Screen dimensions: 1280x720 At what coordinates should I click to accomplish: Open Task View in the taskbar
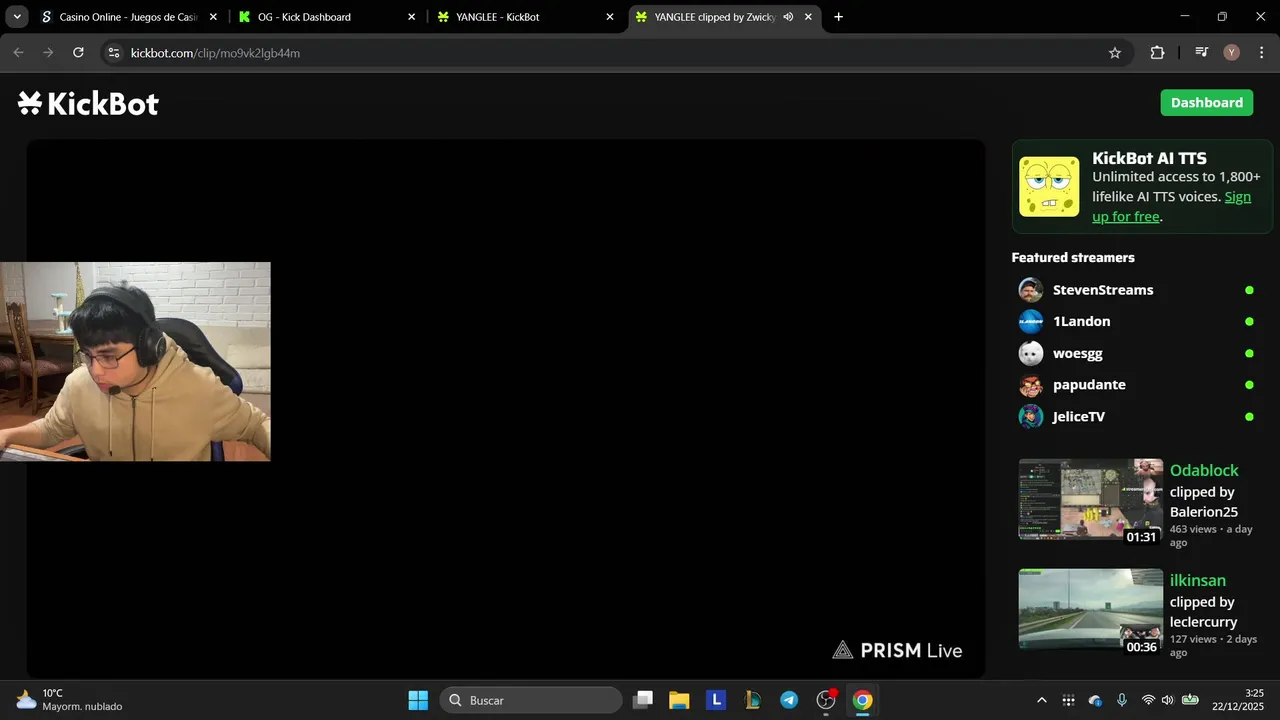pos(644,700)
